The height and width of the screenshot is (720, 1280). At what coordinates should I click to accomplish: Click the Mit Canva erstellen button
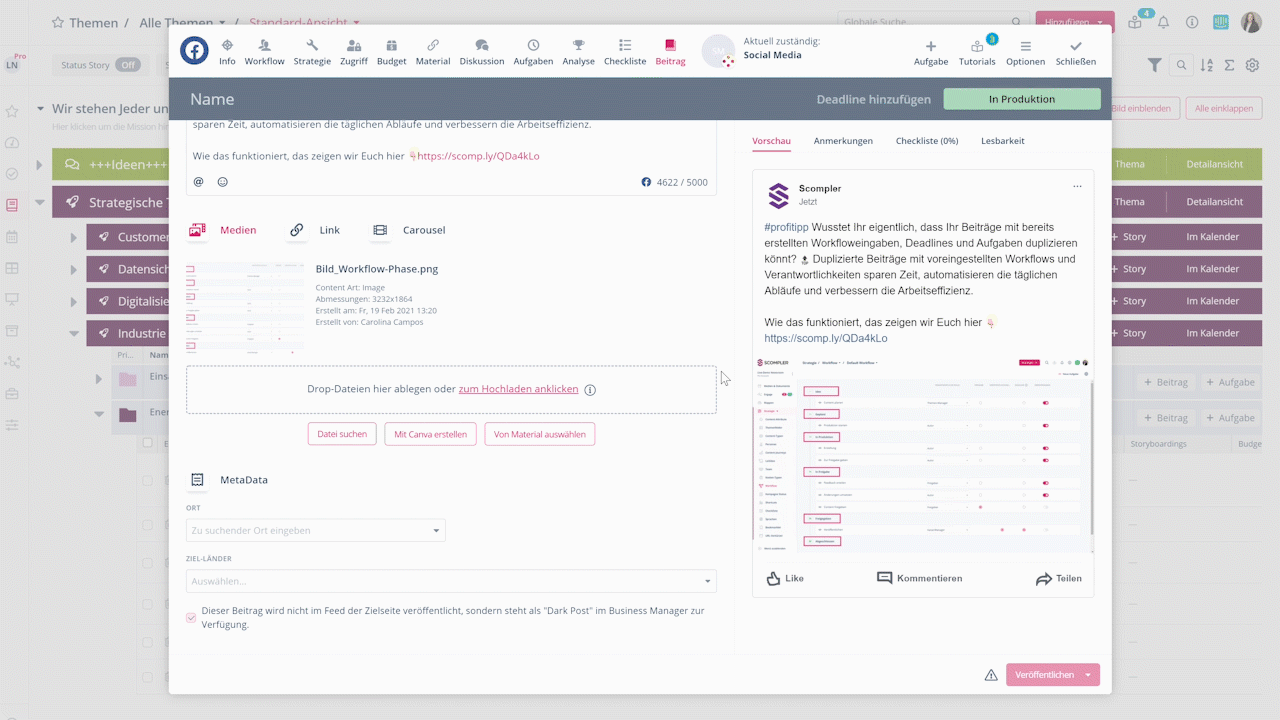tap(430, 434)
